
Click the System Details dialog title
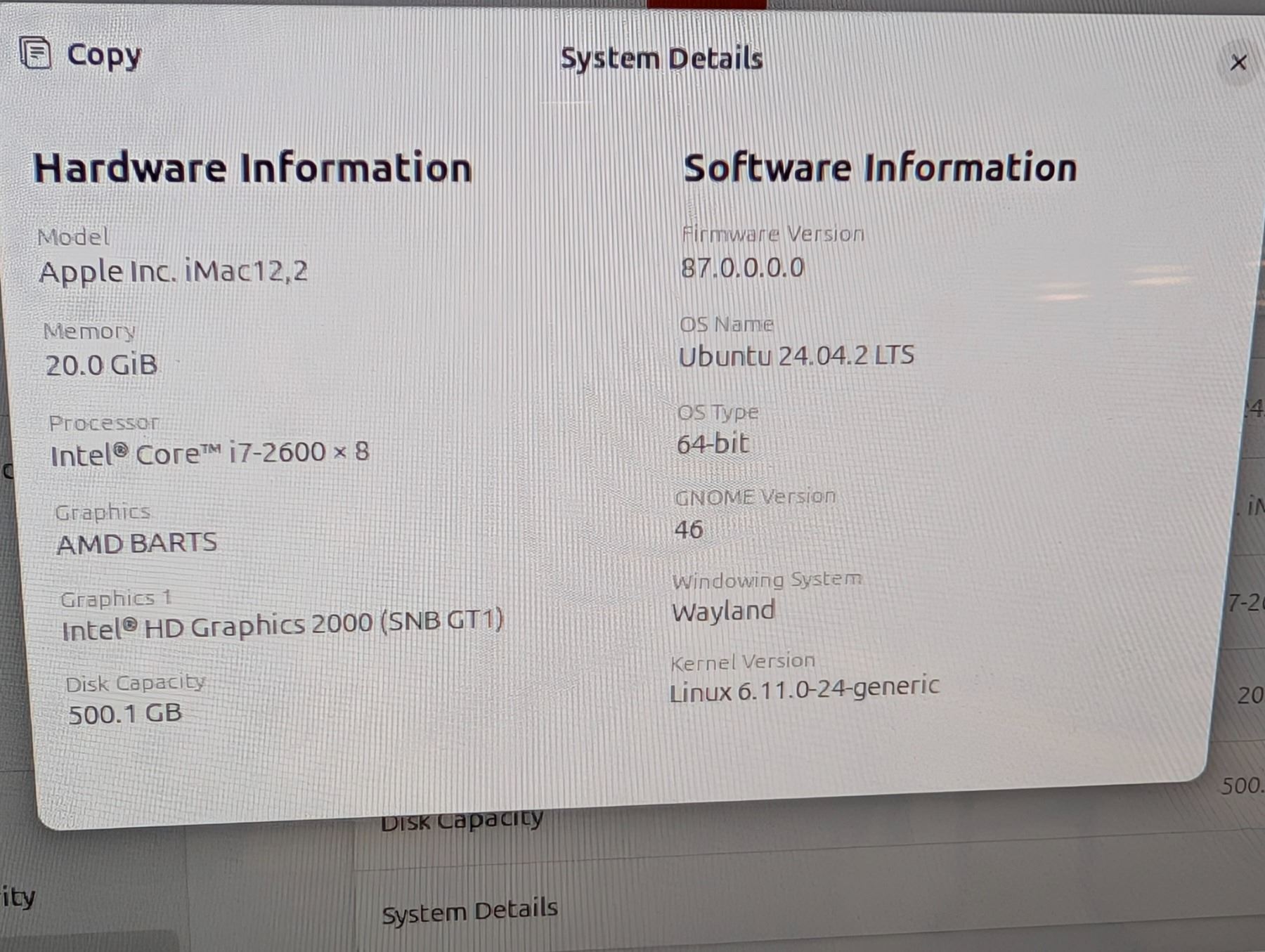coord(661,59)
